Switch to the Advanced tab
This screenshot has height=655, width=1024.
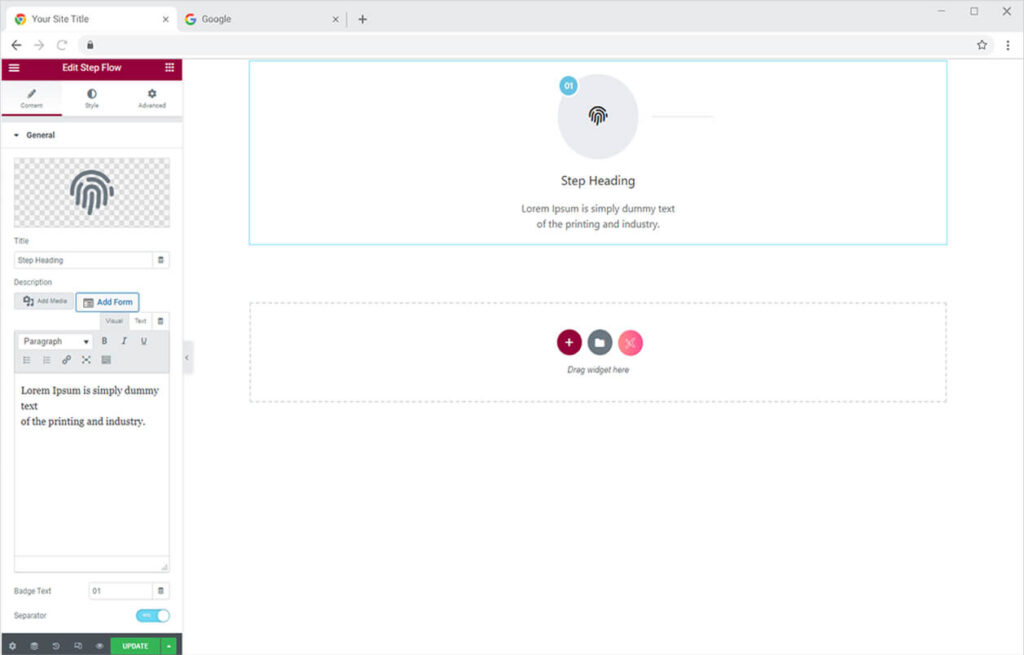coord(152,98)
